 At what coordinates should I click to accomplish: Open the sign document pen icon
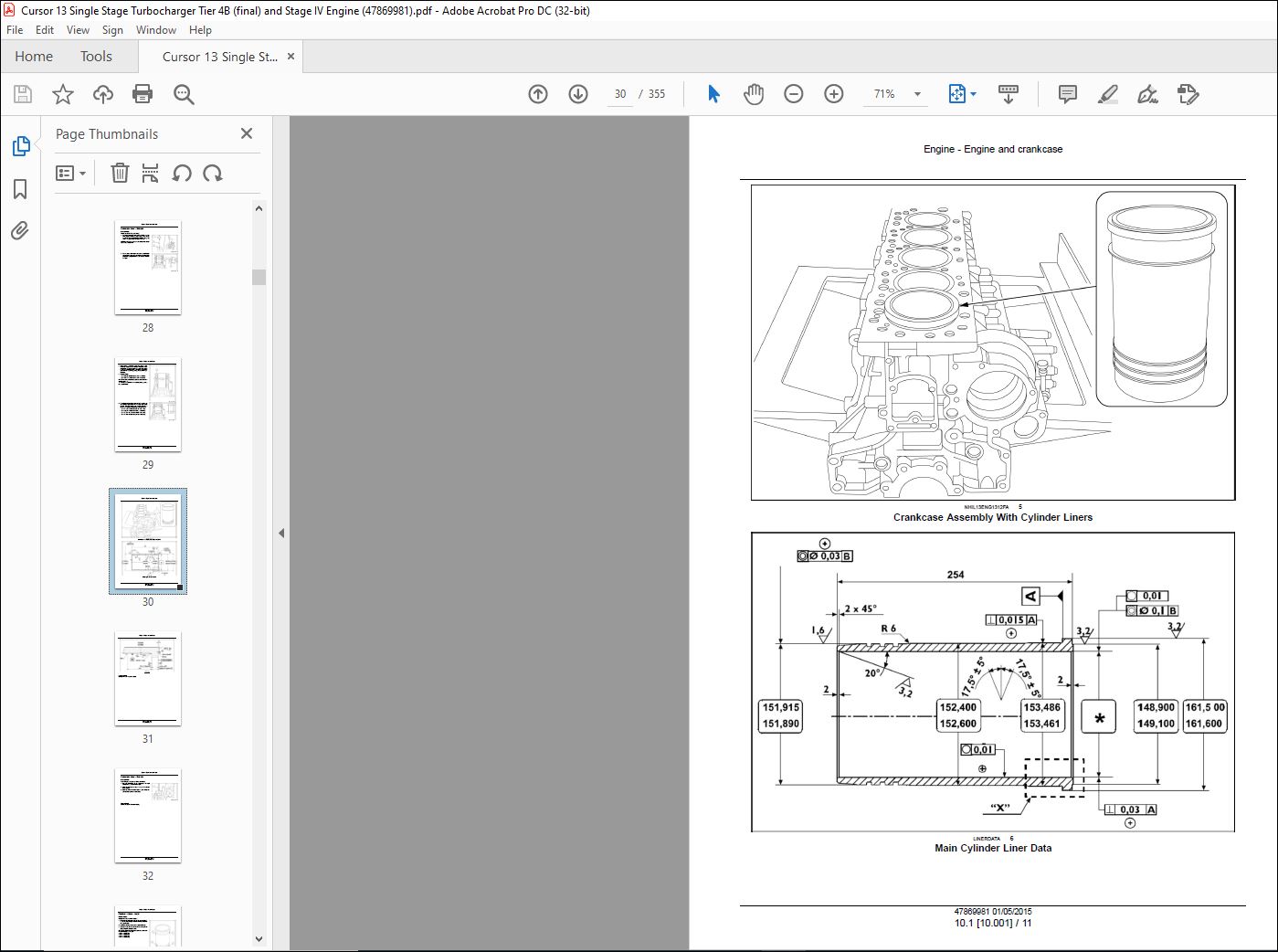point(1147,94)
